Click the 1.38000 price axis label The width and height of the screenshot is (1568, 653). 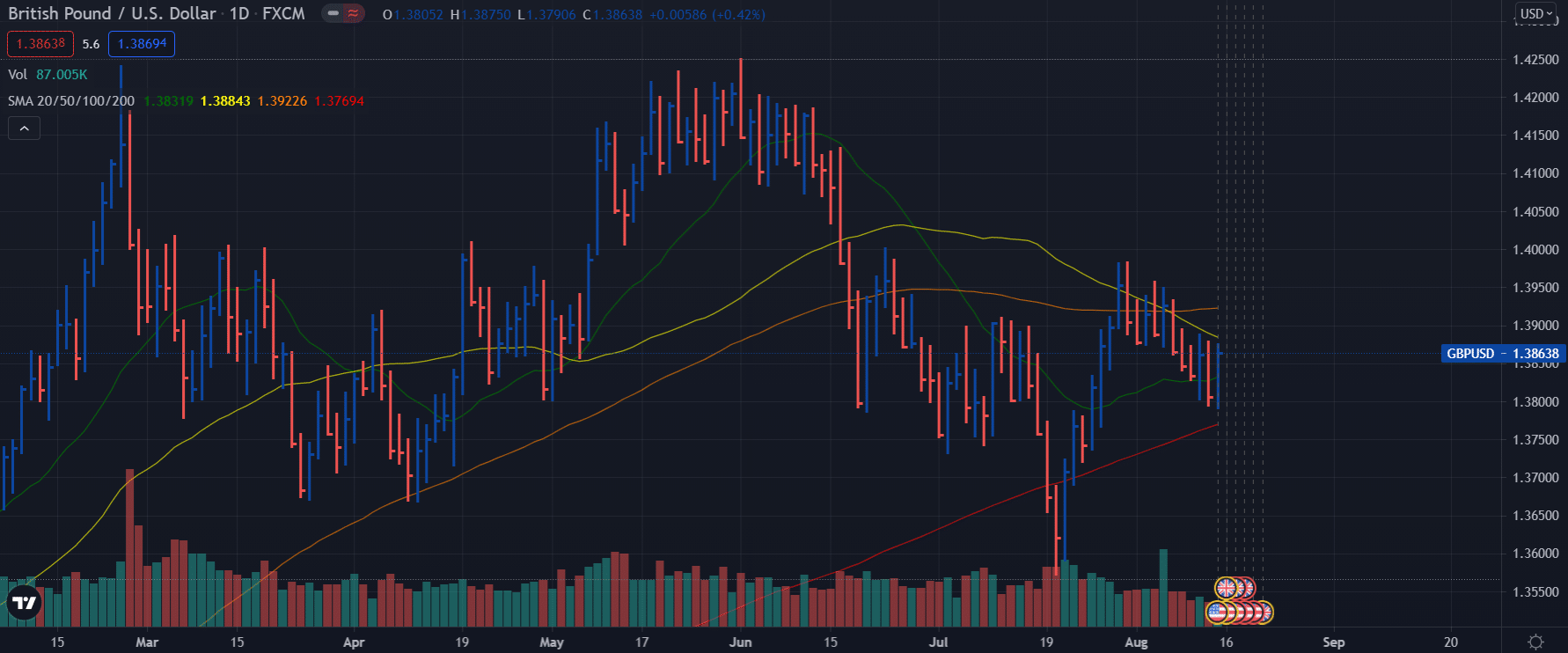(1535, 402)
